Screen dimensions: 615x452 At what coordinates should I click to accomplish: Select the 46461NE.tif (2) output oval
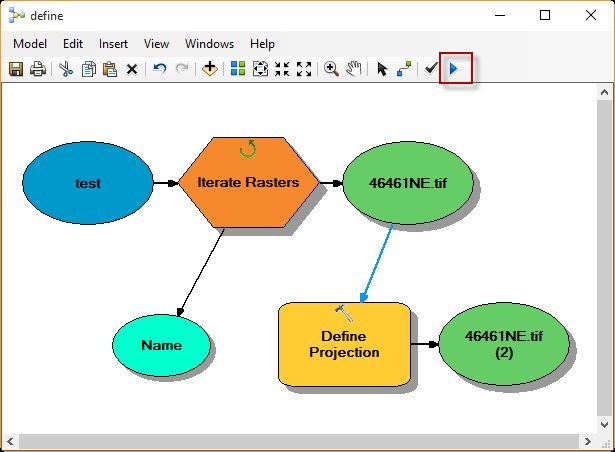click(x=504, y=344)
